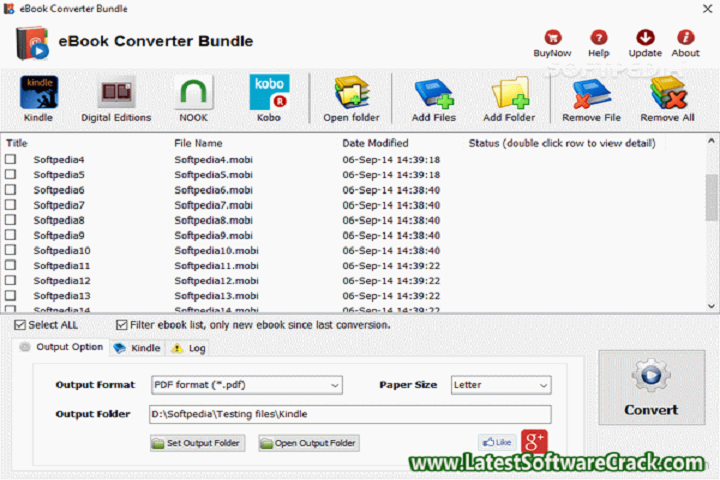The height and width of the screenshot is (480, 720).
Task: Click the Output Folder path field
Action: (350, 414)
